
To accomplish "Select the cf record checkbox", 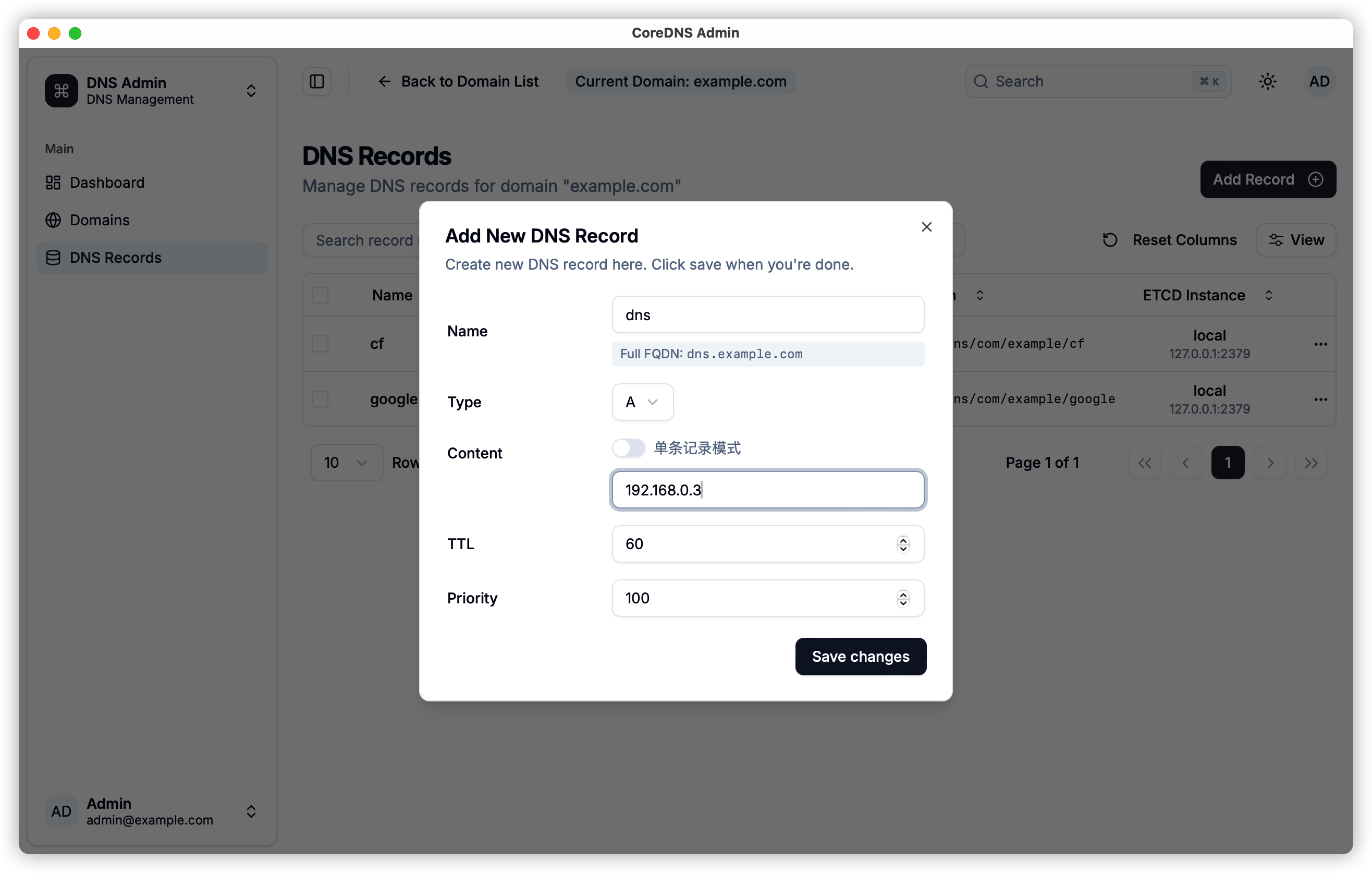I will coord(320,344).
